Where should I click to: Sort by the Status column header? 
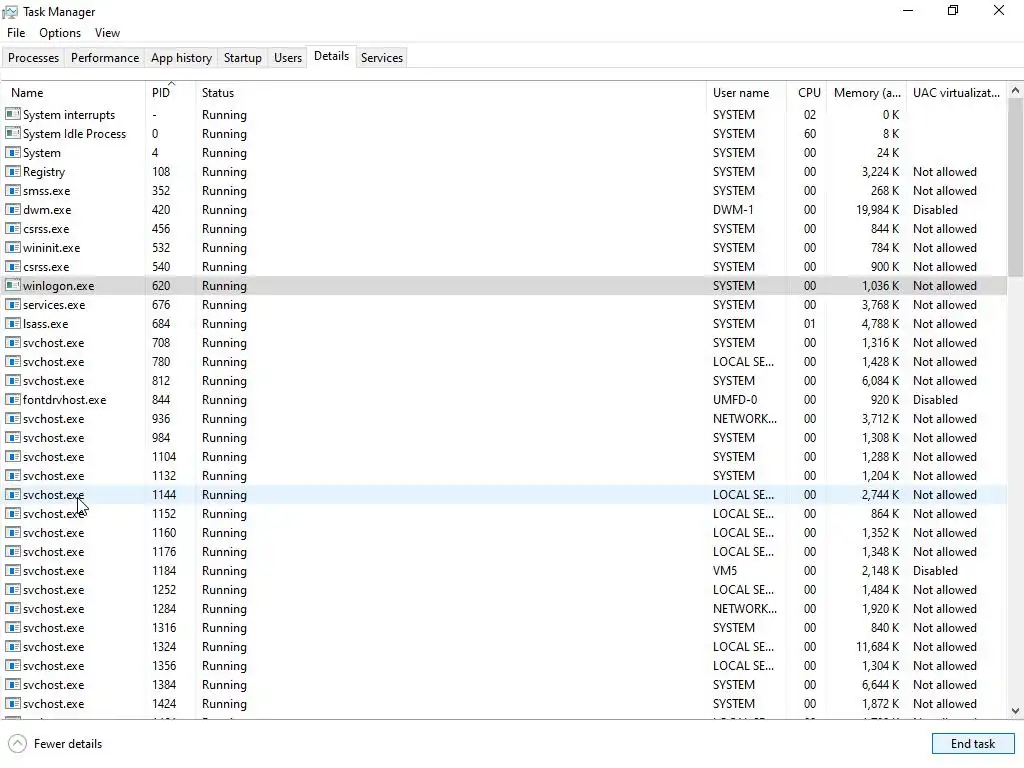tap(451, 93)
